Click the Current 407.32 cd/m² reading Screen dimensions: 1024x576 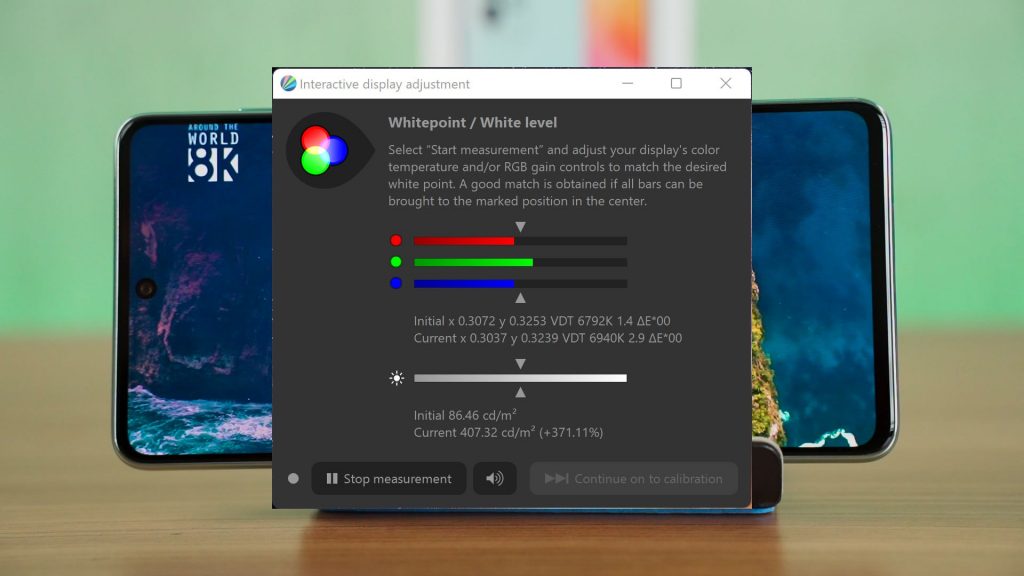pyautogui.click(x=508, y=432)
